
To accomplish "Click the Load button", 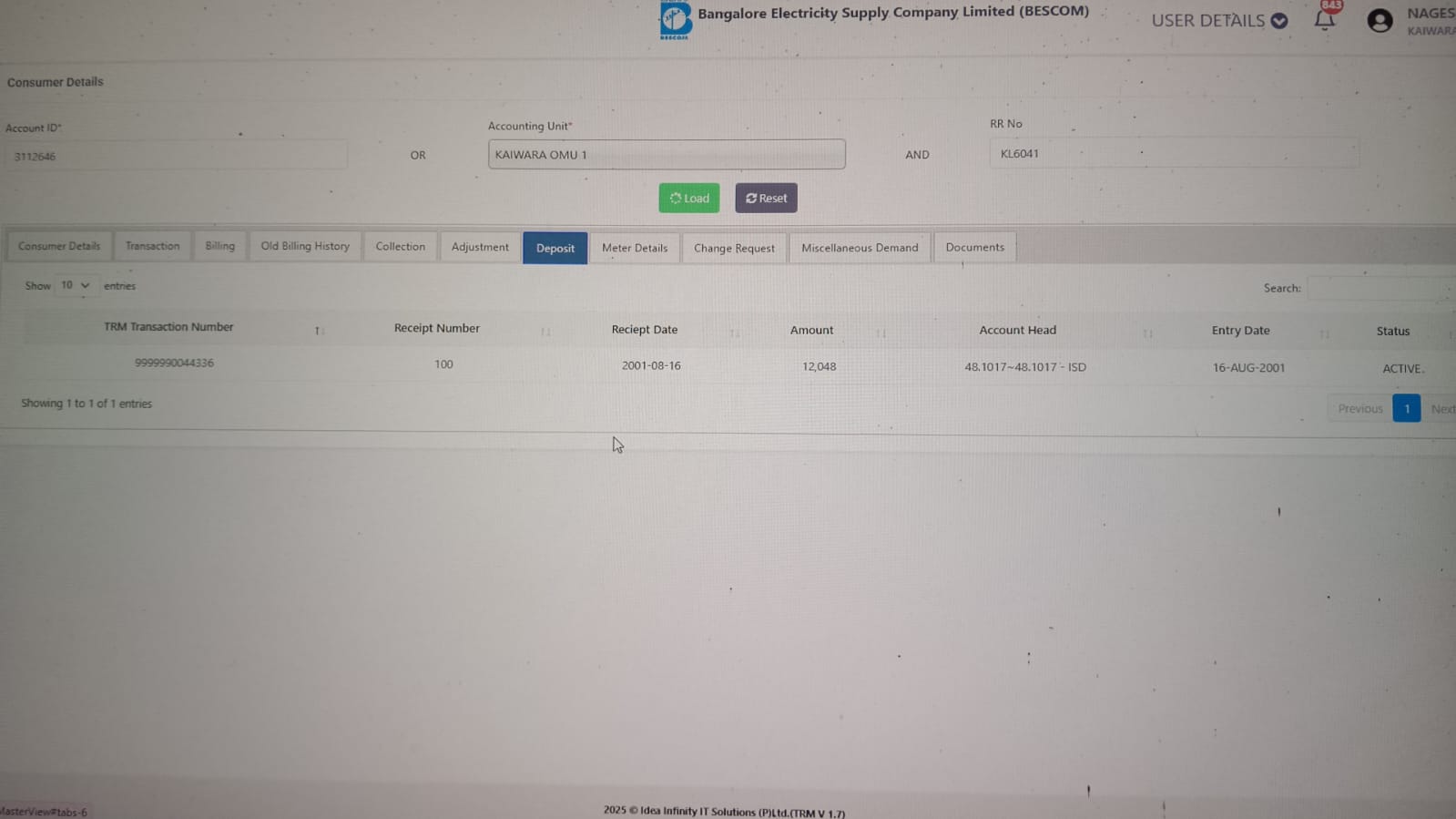I will (689, 198).
